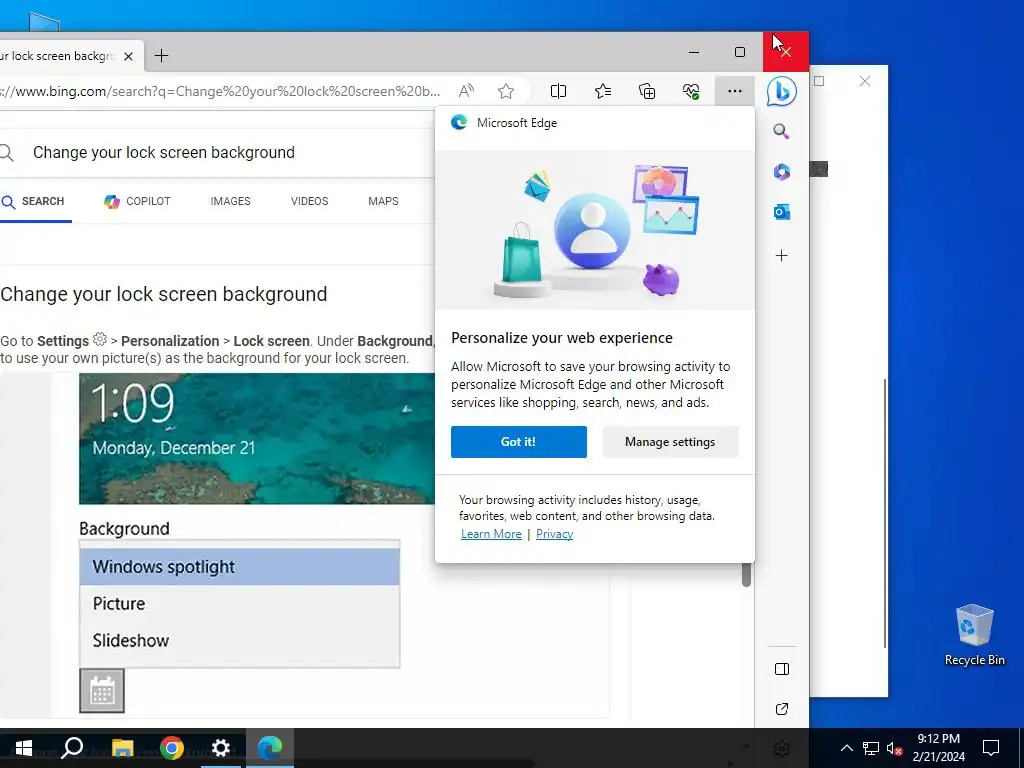Image resolution: width=1024 pixels, height=768 pixels.
Task: Click the background window's scrollbar
Action: (885, 513)
